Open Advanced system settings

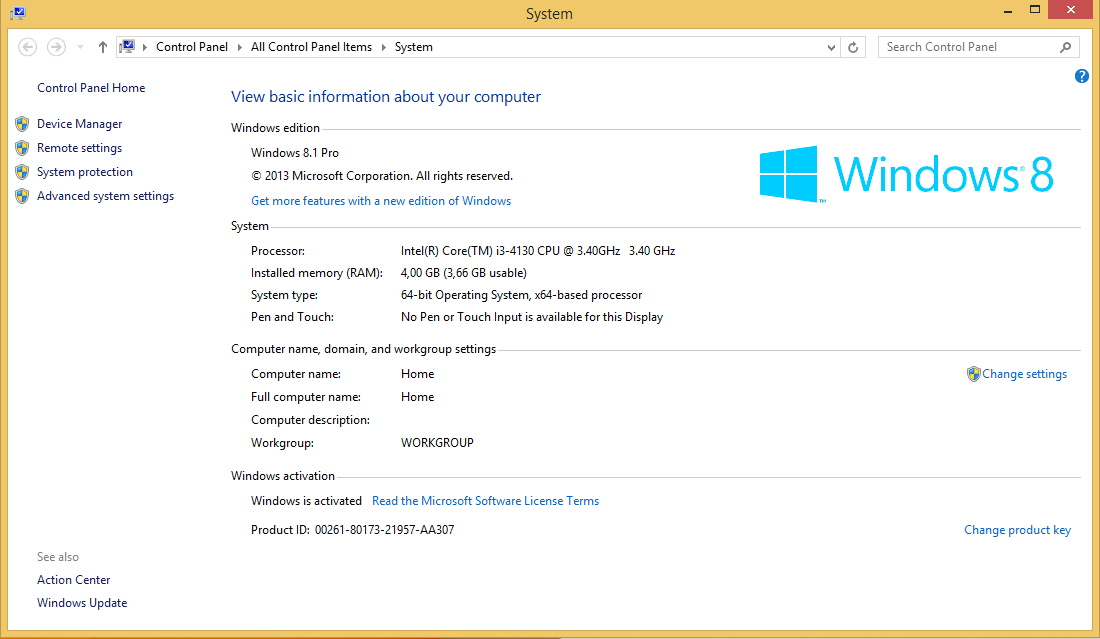point(105,196)
